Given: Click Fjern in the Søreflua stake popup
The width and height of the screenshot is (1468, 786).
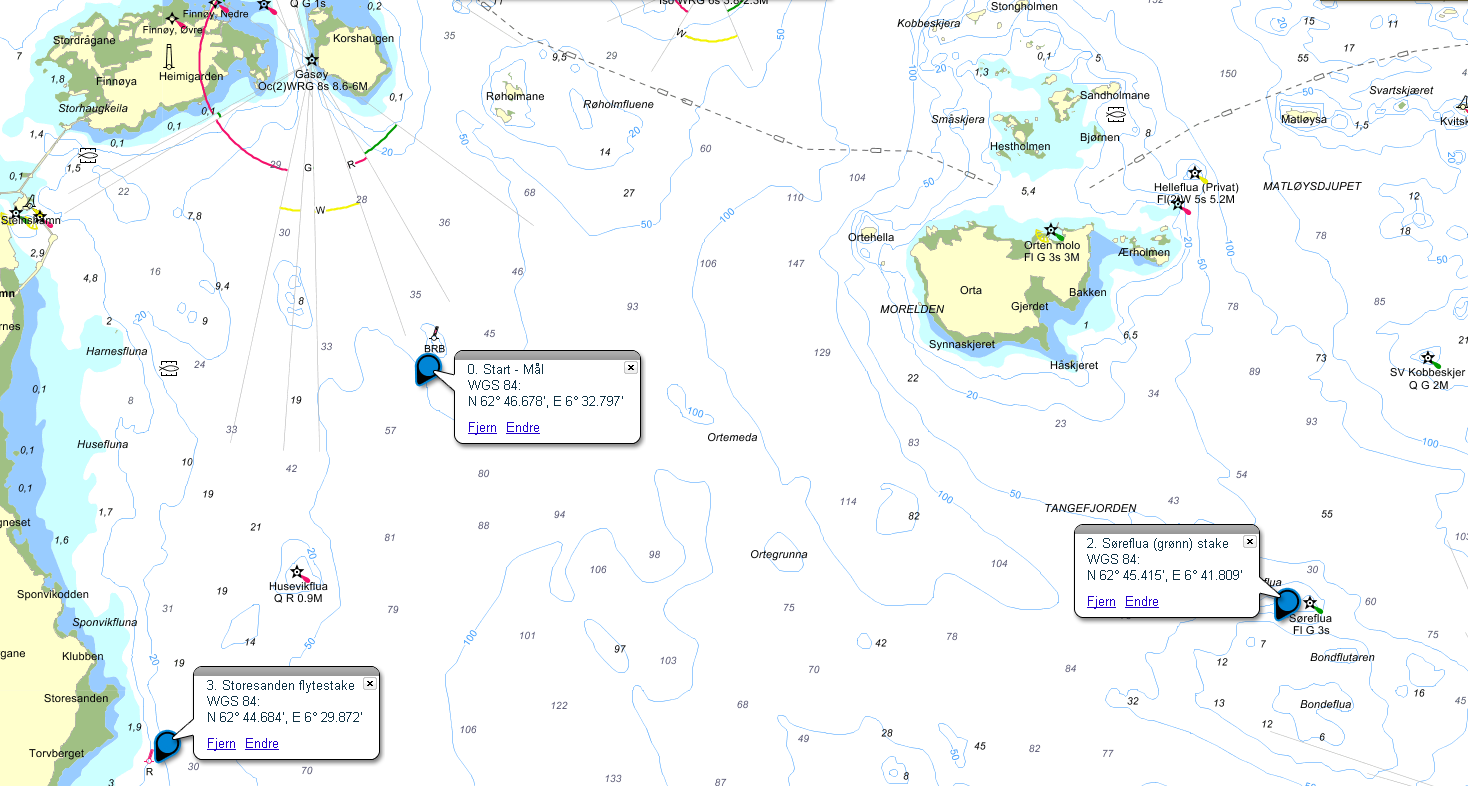Looking at the screenshot, I should tap(1101, 601).
